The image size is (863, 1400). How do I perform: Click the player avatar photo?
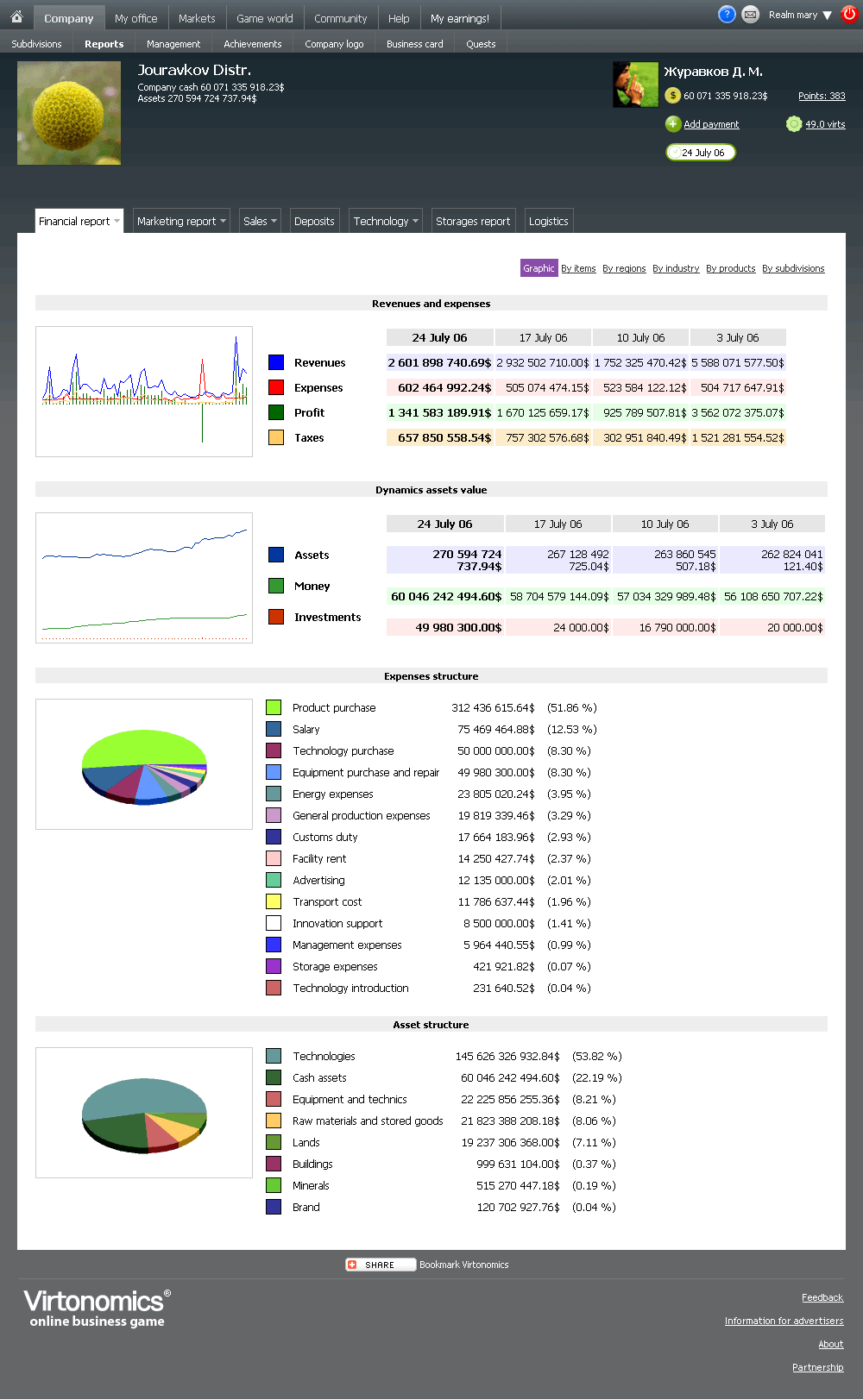click(635, 85)
